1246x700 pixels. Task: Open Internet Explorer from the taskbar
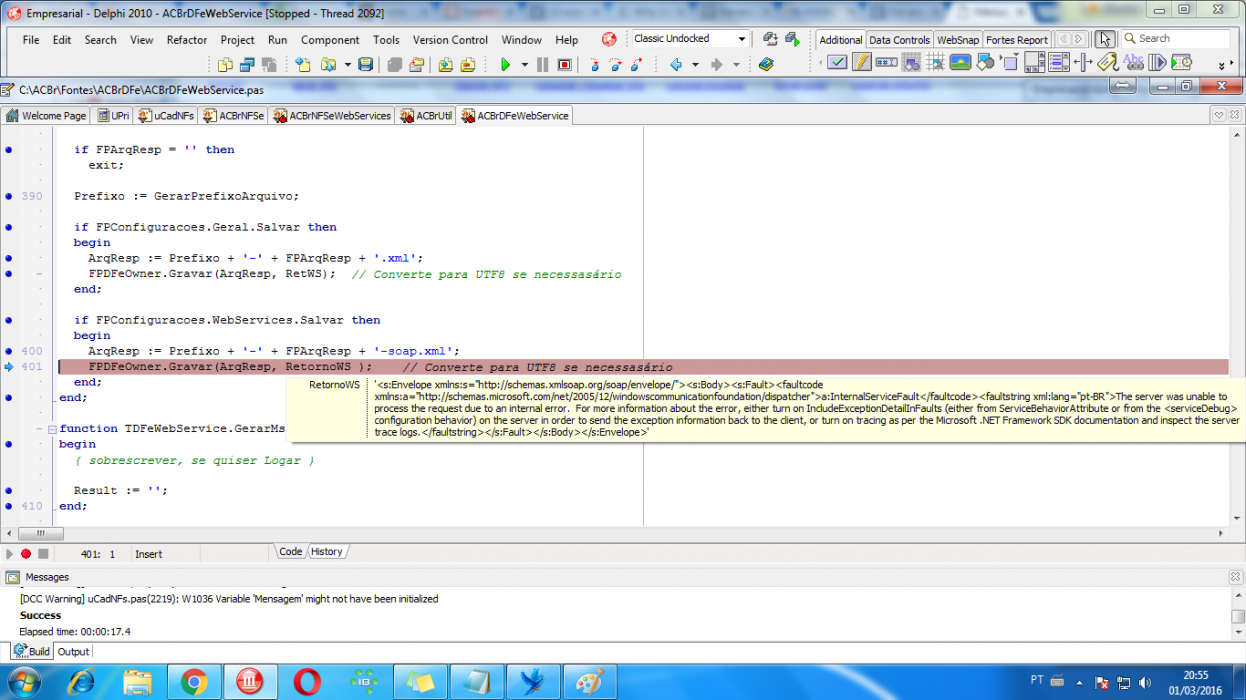(x=82, y=683)
